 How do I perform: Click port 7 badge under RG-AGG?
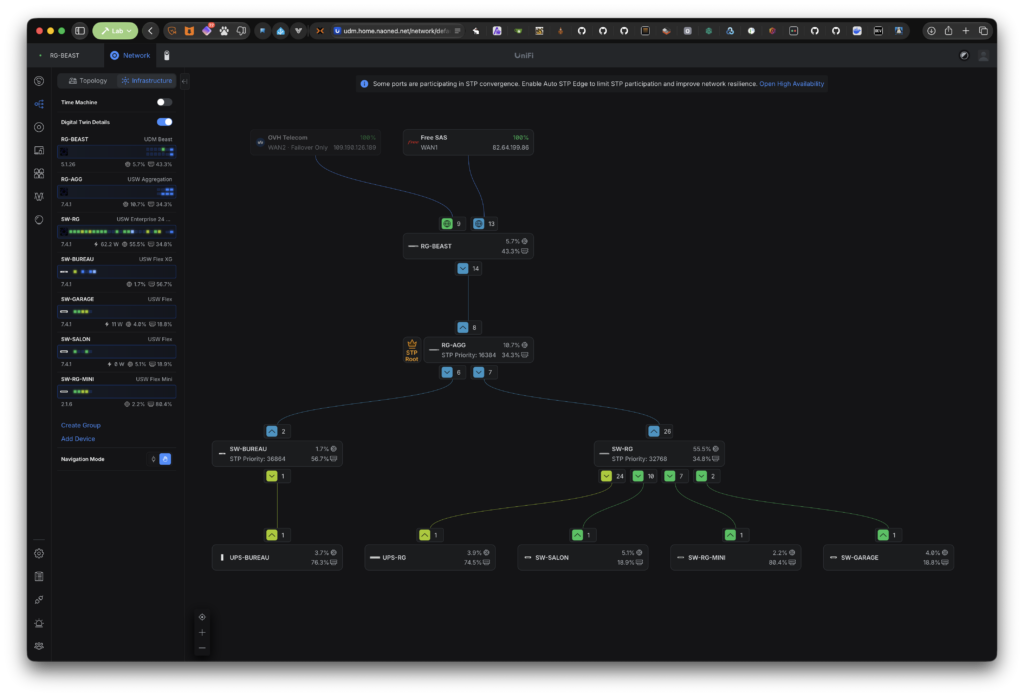click(484, 372)
